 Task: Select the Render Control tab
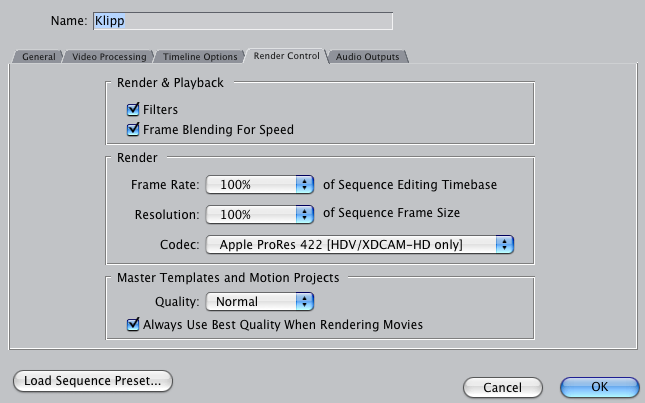tap(286, 57)
